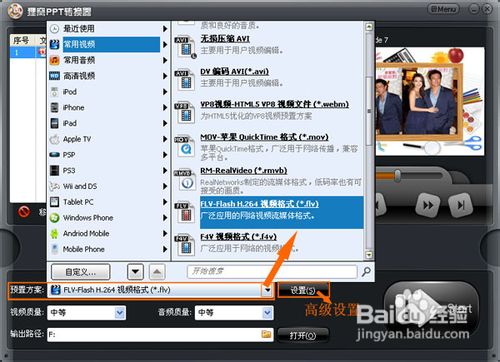Expand the iPad submenu arrow
The image size is (500, 362).
tap(165, 123)
